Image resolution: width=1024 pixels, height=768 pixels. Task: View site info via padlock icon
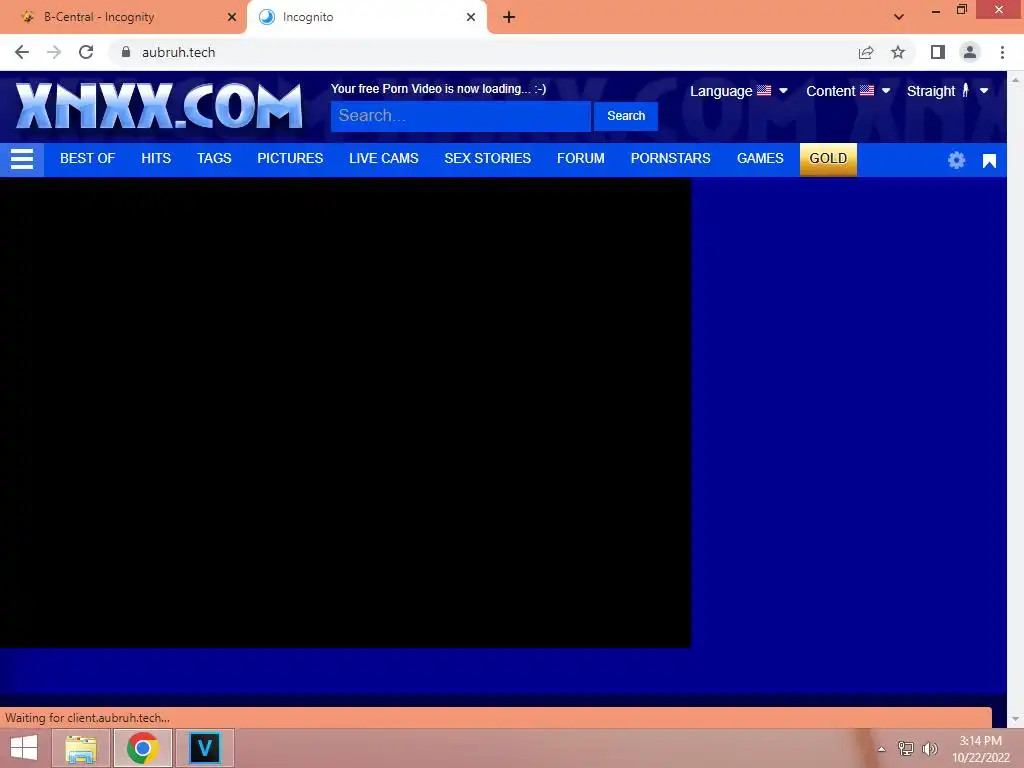pyautogui.click(x=126, y=52)
